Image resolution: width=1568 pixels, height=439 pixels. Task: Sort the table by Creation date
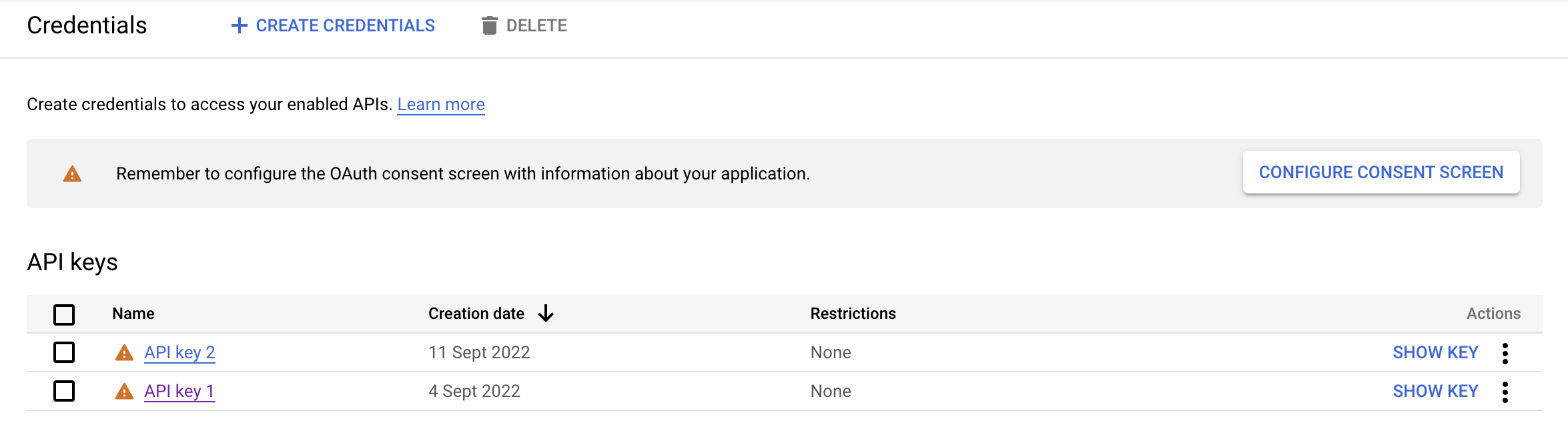(x=475, y=313)
